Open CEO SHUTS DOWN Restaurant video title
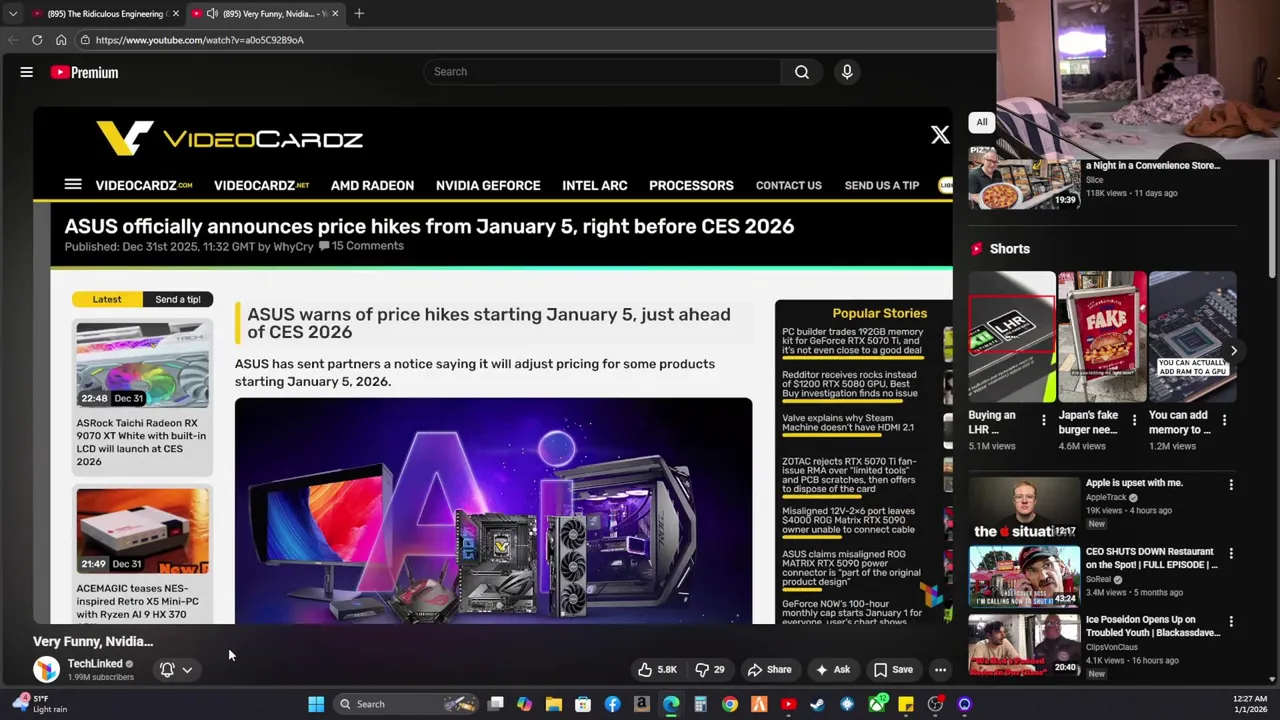 (x=1151, y=558)
